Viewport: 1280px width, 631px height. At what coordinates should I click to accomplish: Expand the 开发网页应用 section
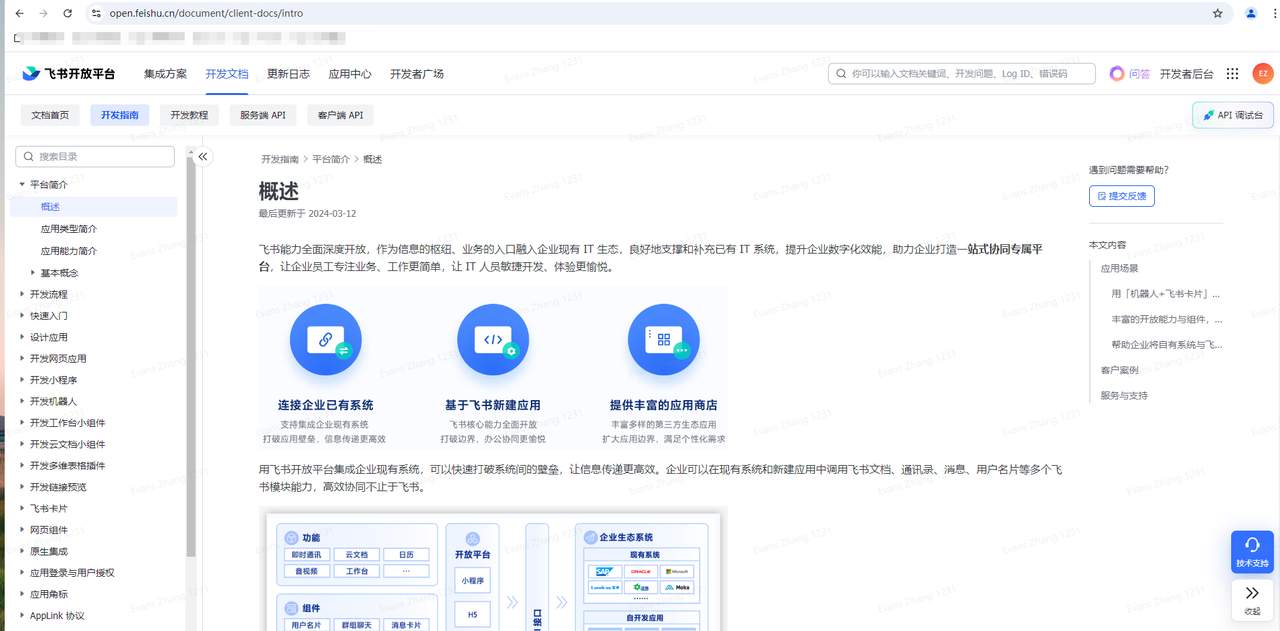coord(22,358)
